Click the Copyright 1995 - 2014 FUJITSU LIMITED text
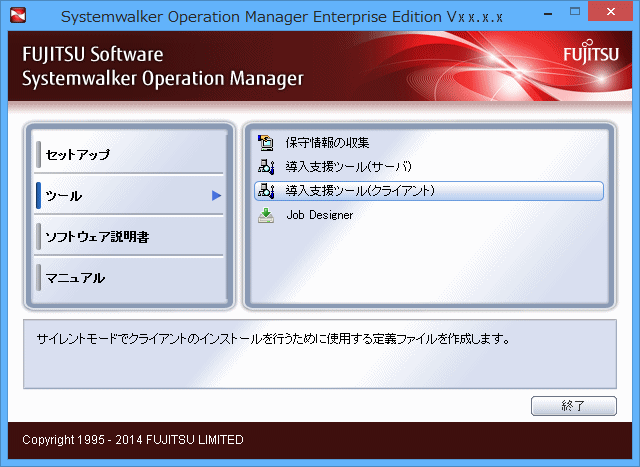Viewport: 640px width, 467px height. click(x=133, y=440)
